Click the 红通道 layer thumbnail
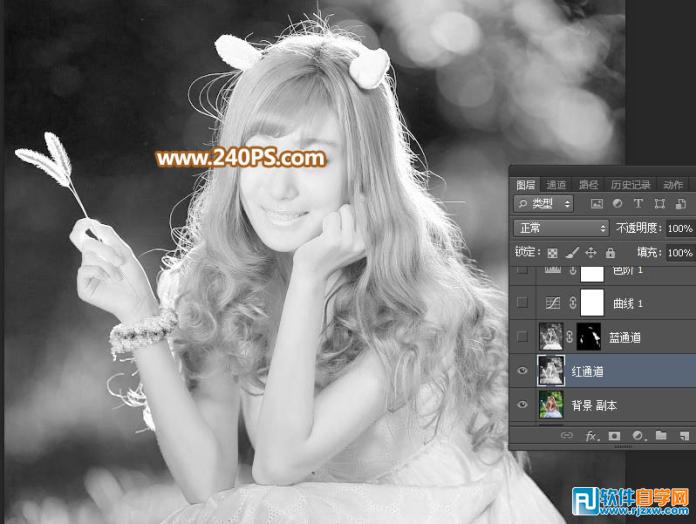696x524 pixels. pyautogui.click(x=551, y=370)
